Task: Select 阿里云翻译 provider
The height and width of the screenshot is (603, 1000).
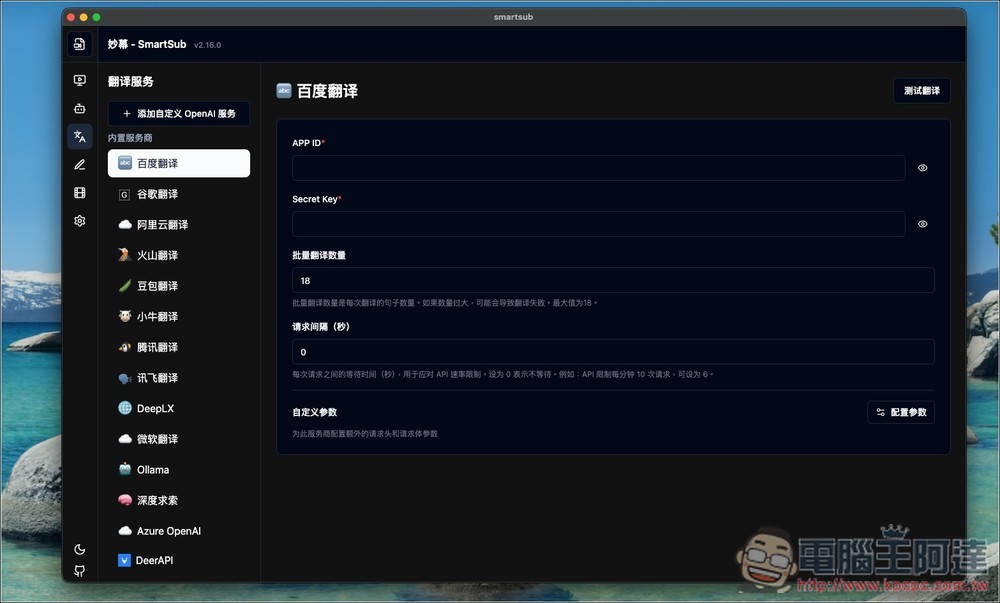Action: (x=179, y=225)
